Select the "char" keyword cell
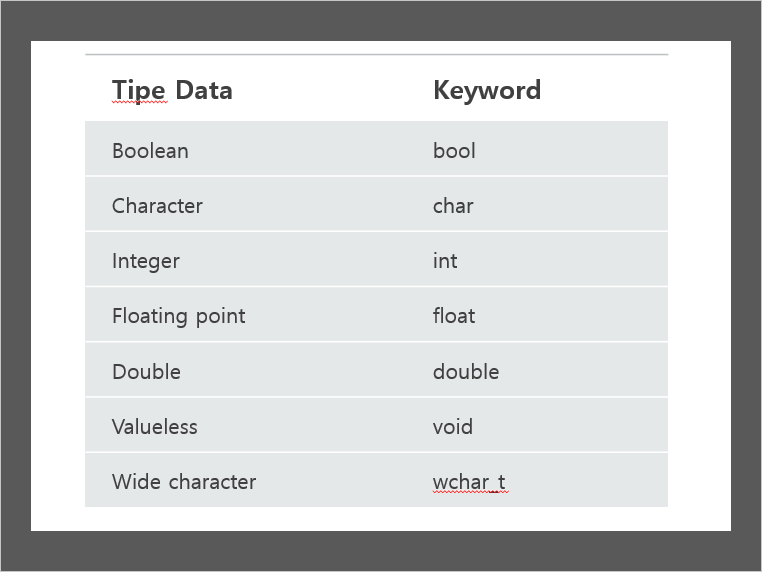This screenshot has height=572, width=762. pos(453,206)
